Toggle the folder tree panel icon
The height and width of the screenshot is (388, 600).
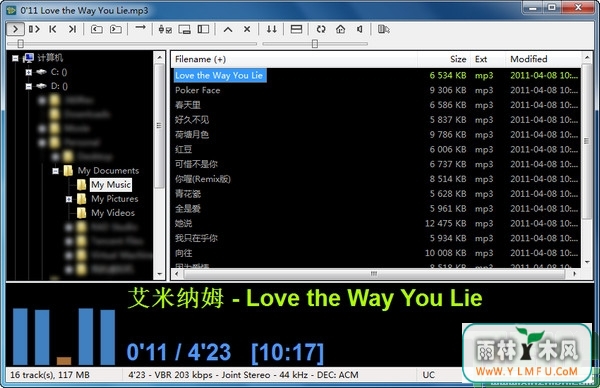click(x=203, y=29)
